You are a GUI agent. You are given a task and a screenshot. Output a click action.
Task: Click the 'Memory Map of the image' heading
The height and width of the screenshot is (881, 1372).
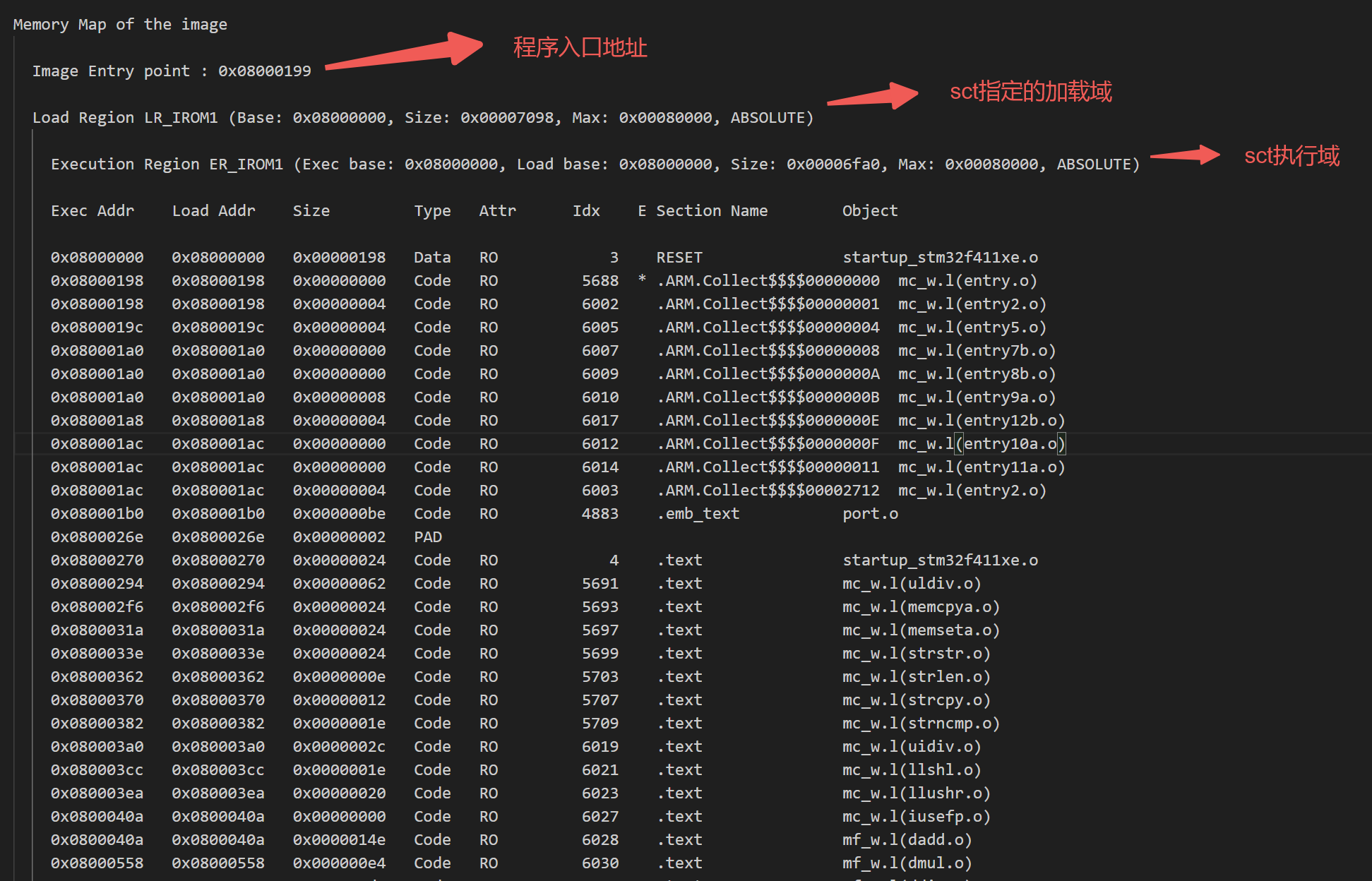(120, 25)
